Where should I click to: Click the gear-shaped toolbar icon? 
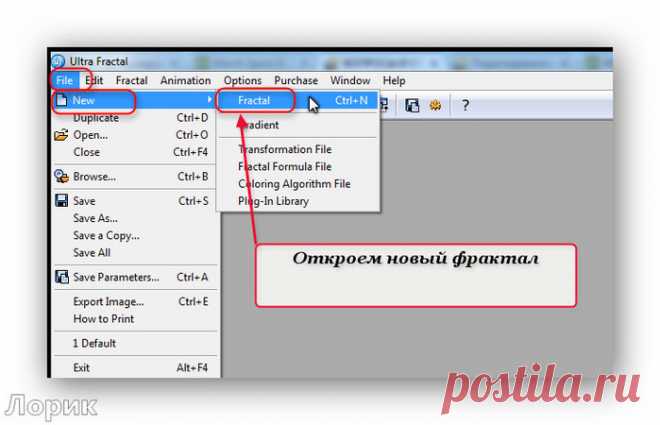click(435, 105)
